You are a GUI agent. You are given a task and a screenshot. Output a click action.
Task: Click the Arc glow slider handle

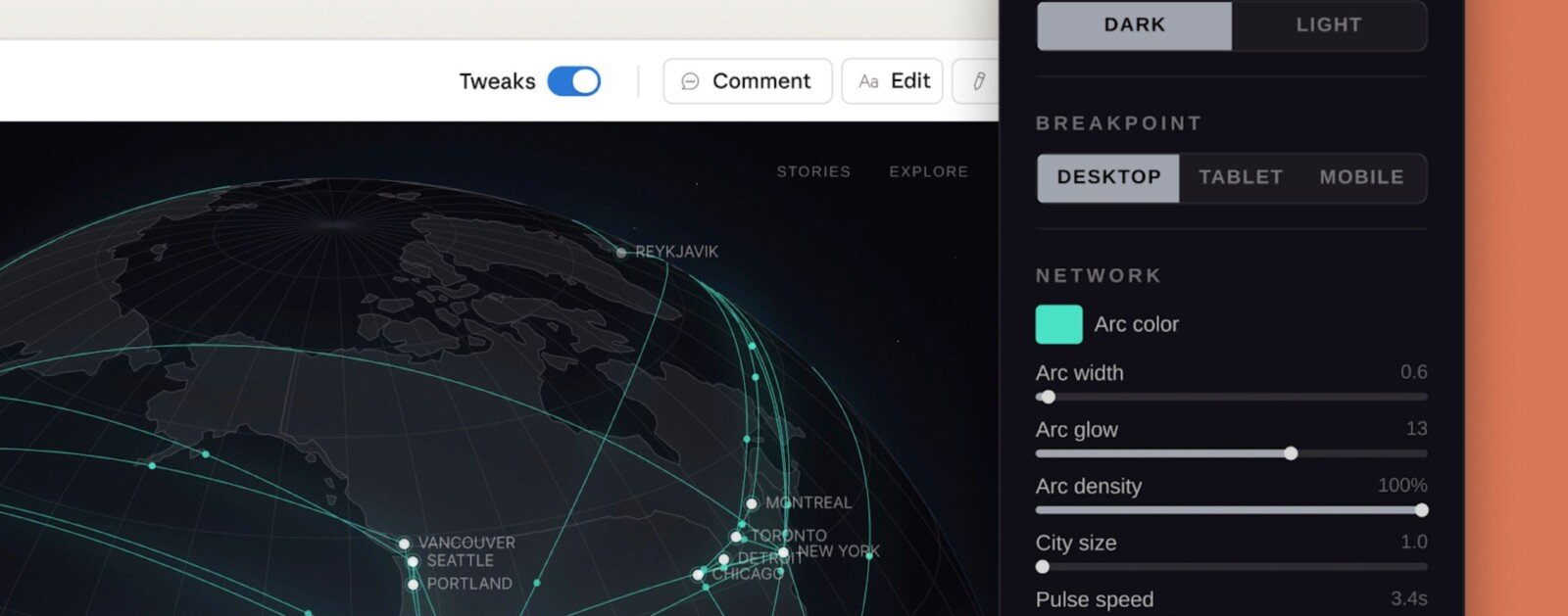(1291, 453)
